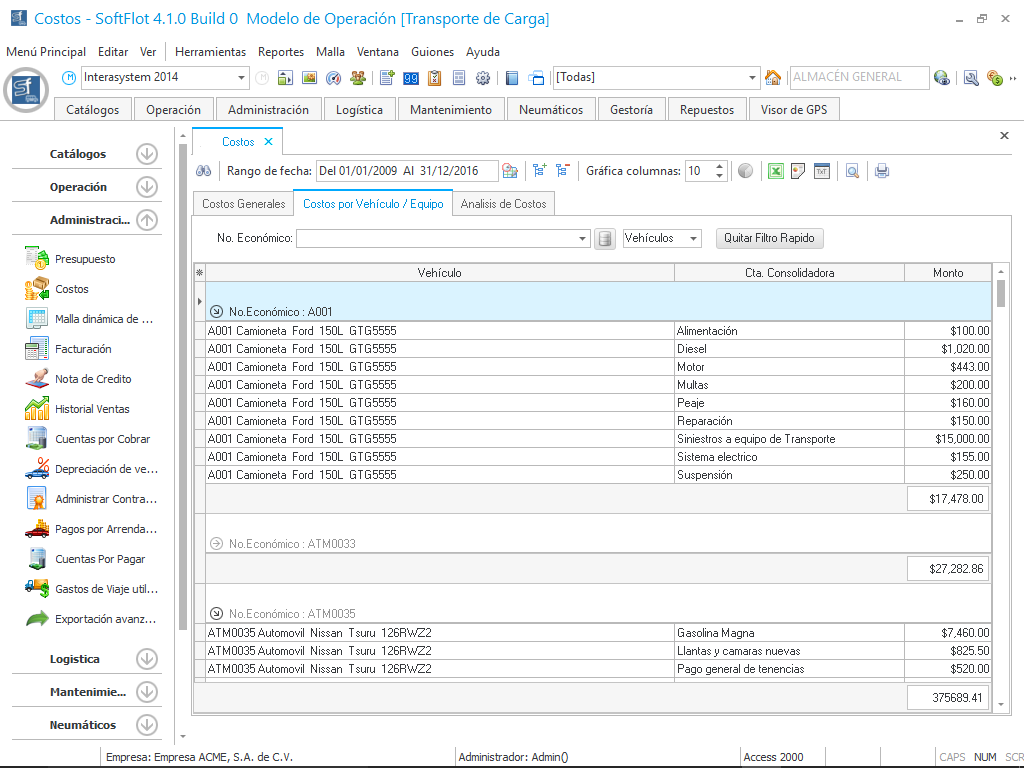Open the No. Económico combo box dropdown
Viewport: 1024px width, 768px height.
[584, 239]
